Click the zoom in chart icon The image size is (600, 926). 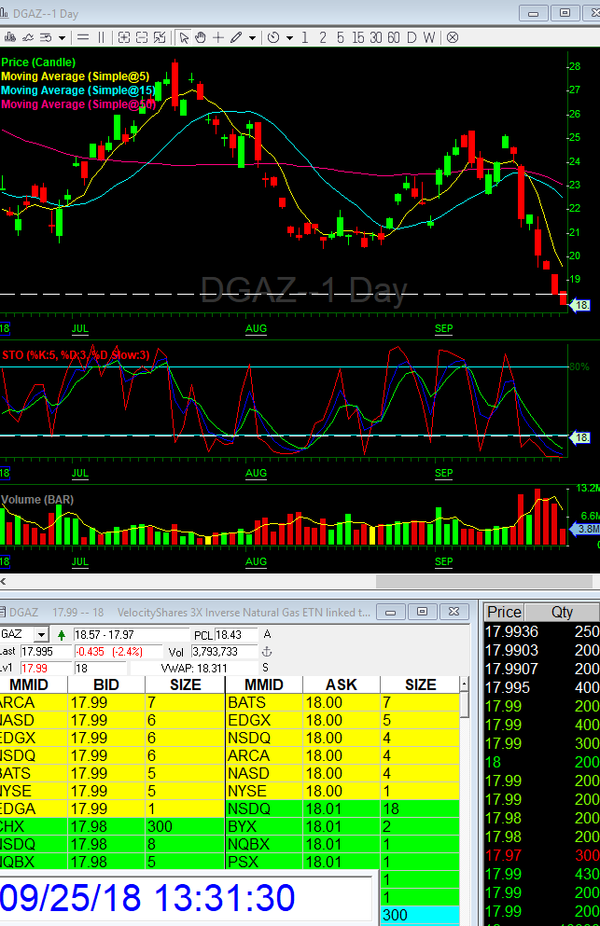tap(125, 37)
